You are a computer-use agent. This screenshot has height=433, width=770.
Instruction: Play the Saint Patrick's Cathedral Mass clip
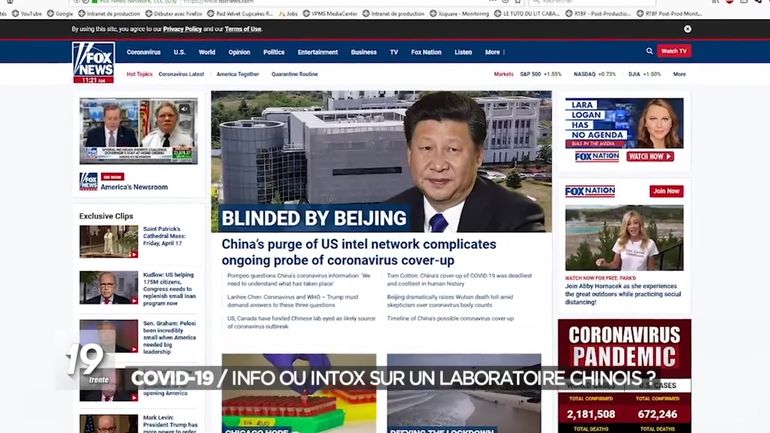108,241
